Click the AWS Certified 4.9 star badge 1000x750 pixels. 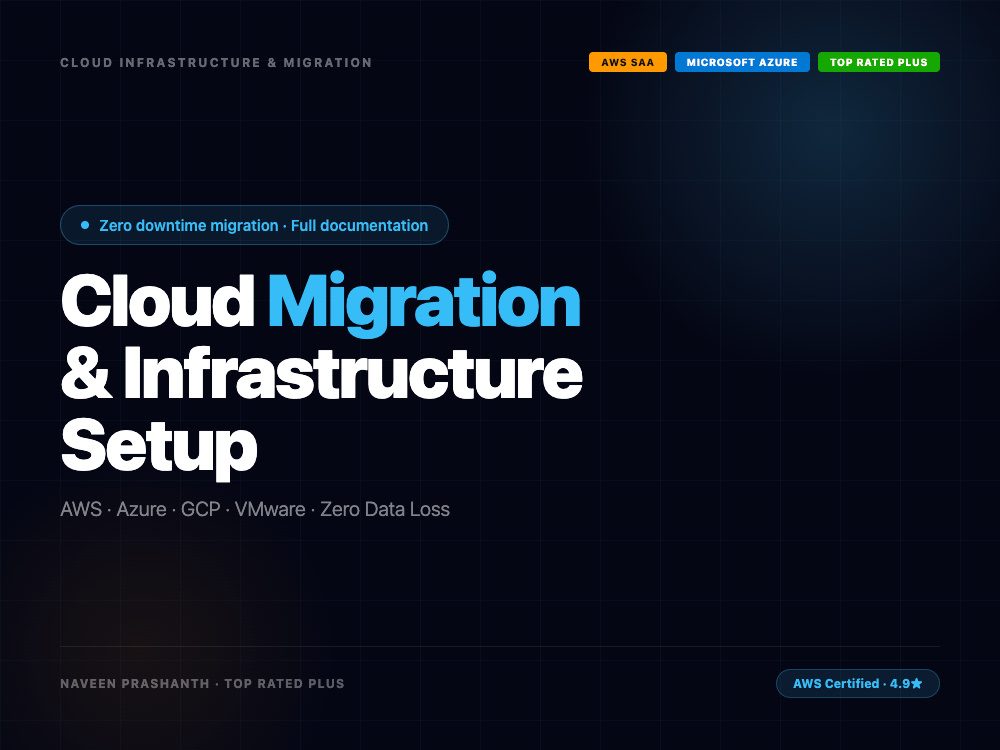tap(857, 683)
